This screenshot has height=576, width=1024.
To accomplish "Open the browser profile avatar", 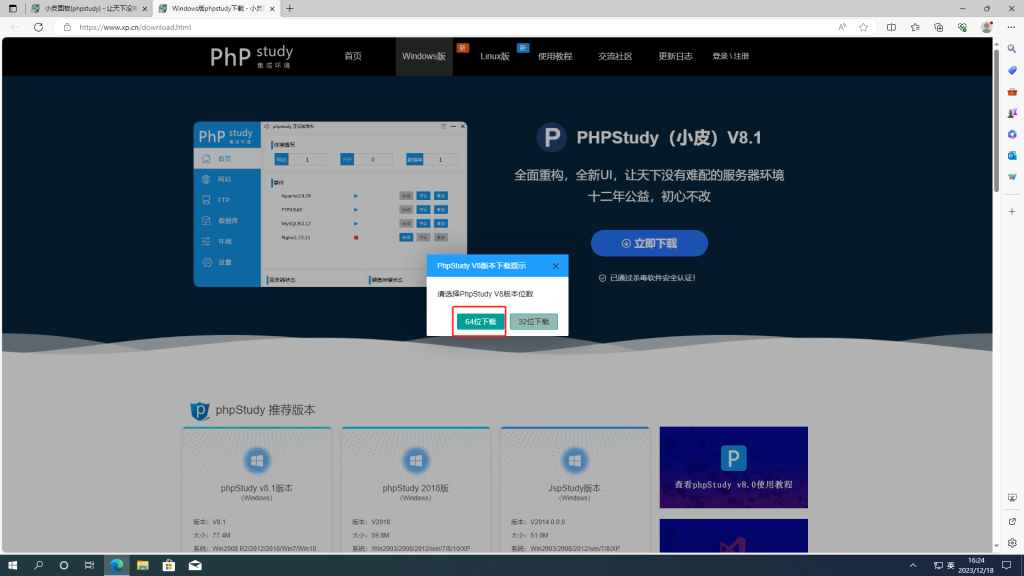I will coord(987,27).
